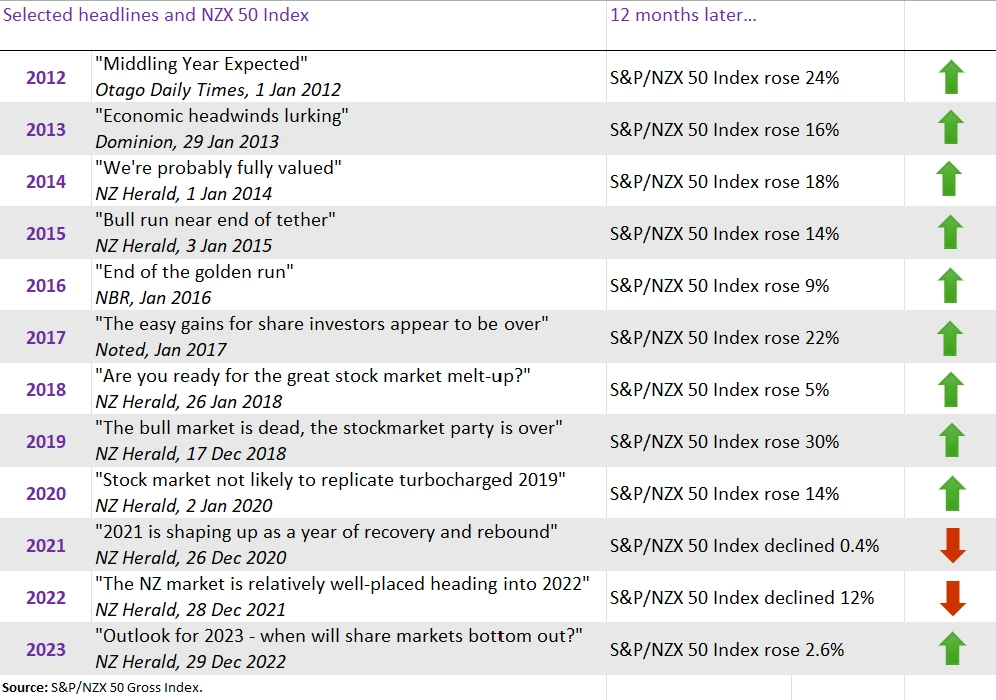Select the green arrow in the 2016 row
The image size is (996, 700).
point(950,285)
